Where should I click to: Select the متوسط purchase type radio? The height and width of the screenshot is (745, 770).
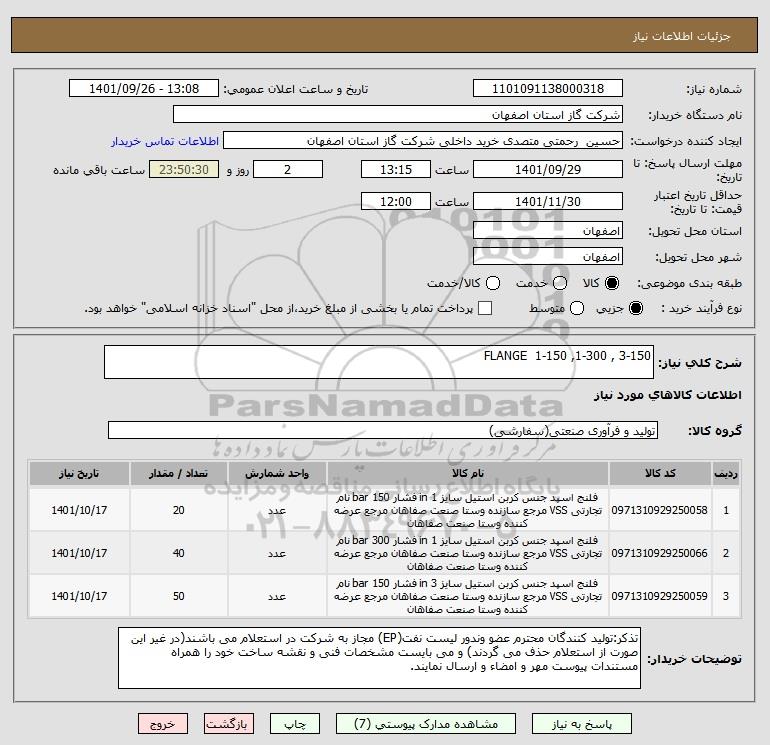(x=577, y=308)
